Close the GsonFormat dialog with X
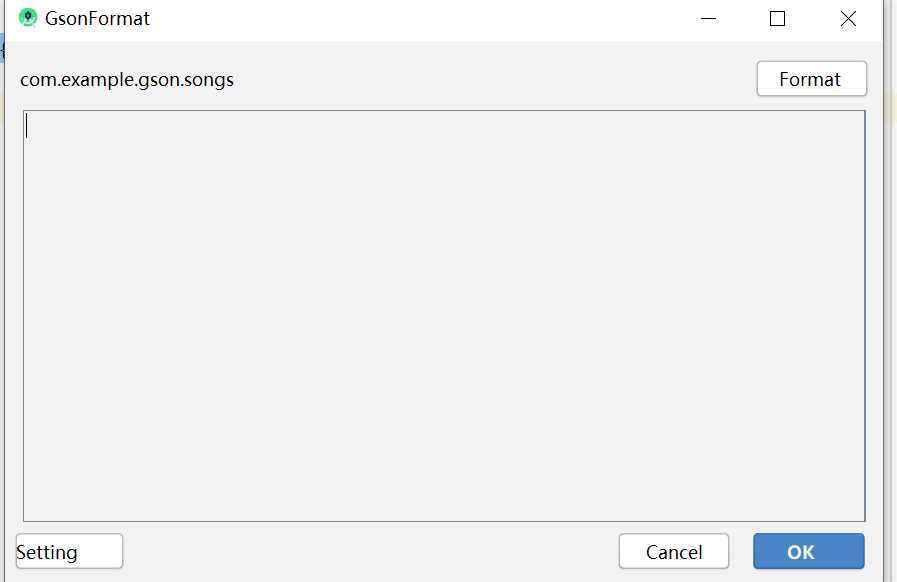Viewport: 897px width, 582px height. click(x=848, y=18)
